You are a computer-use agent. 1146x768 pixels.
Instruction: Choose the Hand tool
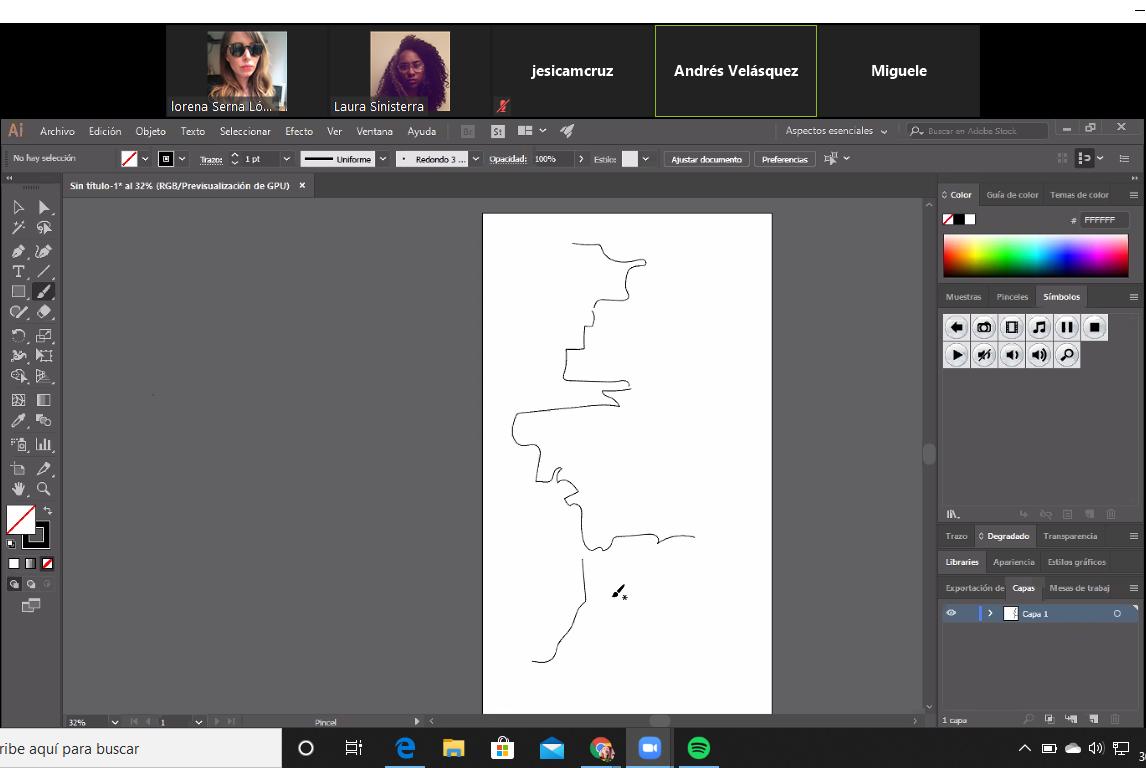[18, 489]
